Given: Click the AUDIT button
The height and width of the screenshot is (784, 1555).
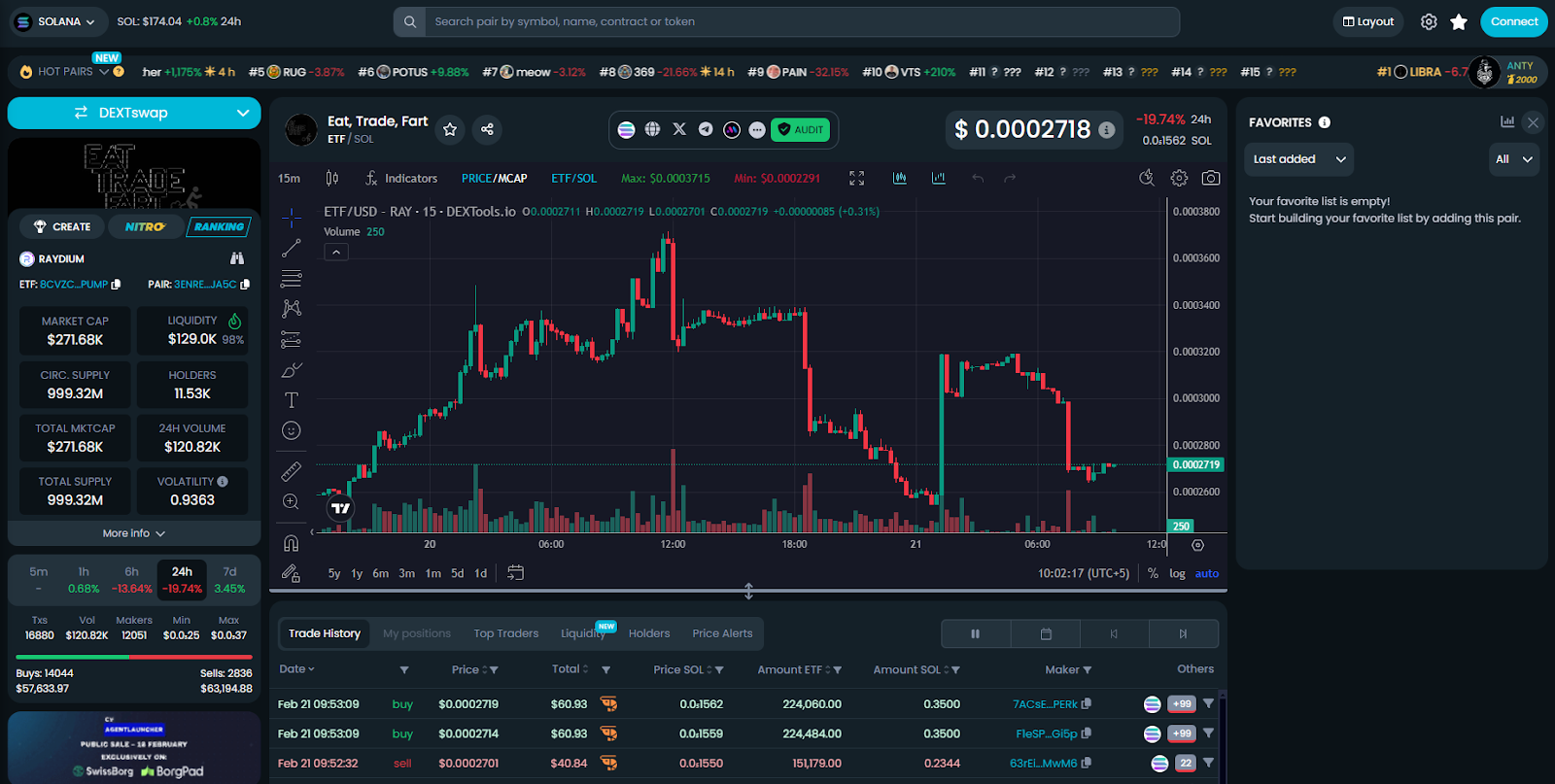Looking at the screenshot, I should coord(800,129).
